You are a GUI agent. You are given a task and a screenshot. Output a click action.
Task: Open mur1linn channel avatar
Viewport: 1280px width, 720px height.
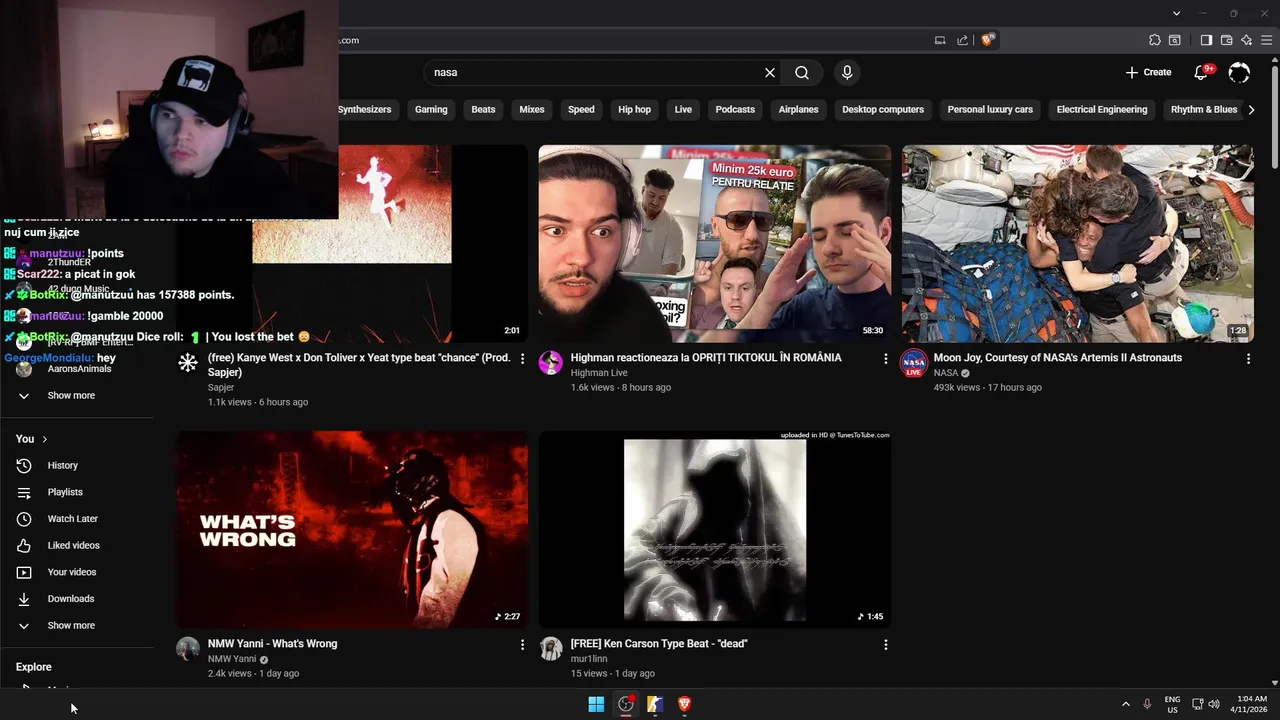[x=551, y=649]
